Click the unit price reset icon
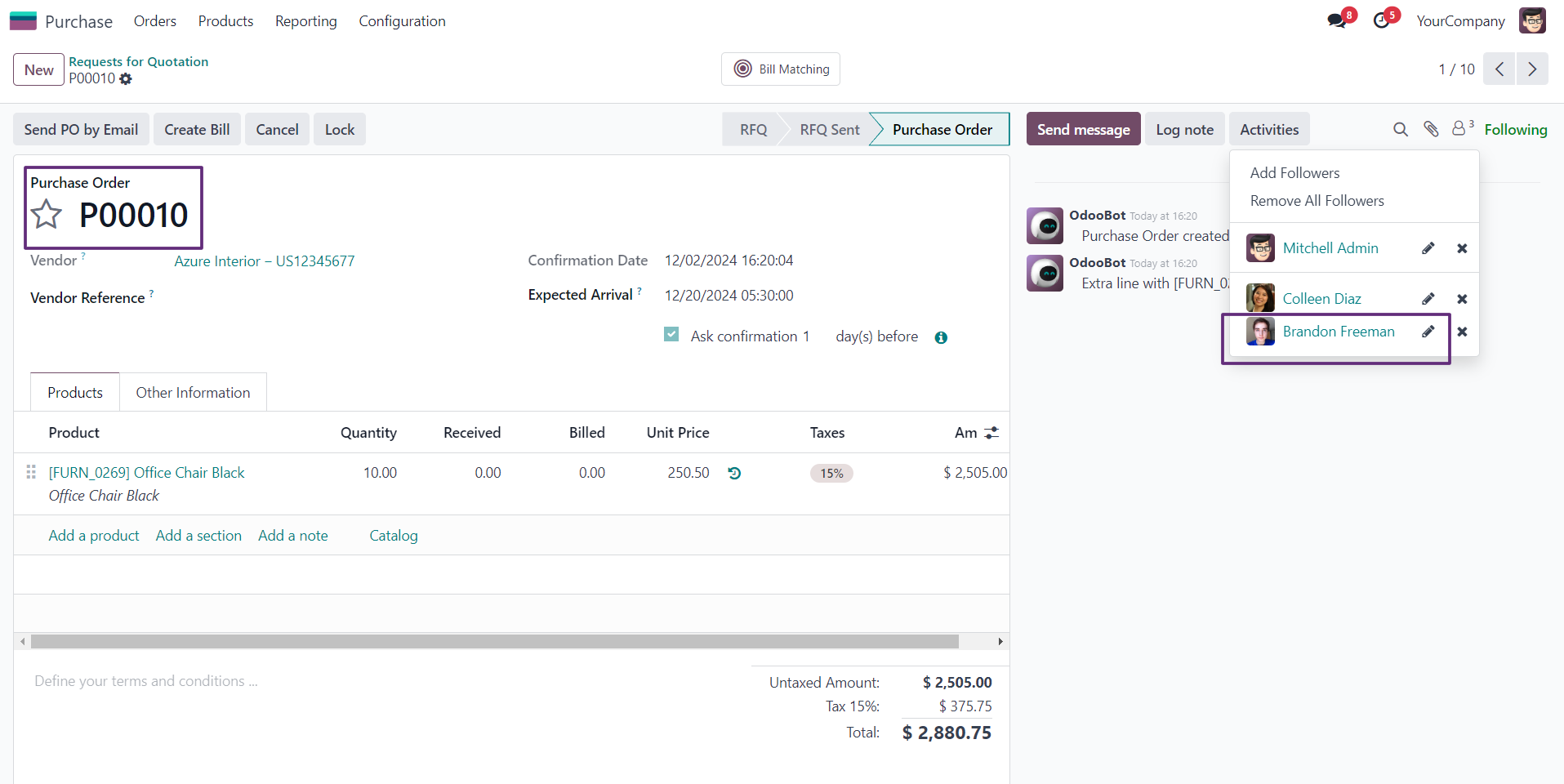The width and height of the screenshot is (1564, 784). [x=734, y=473]
